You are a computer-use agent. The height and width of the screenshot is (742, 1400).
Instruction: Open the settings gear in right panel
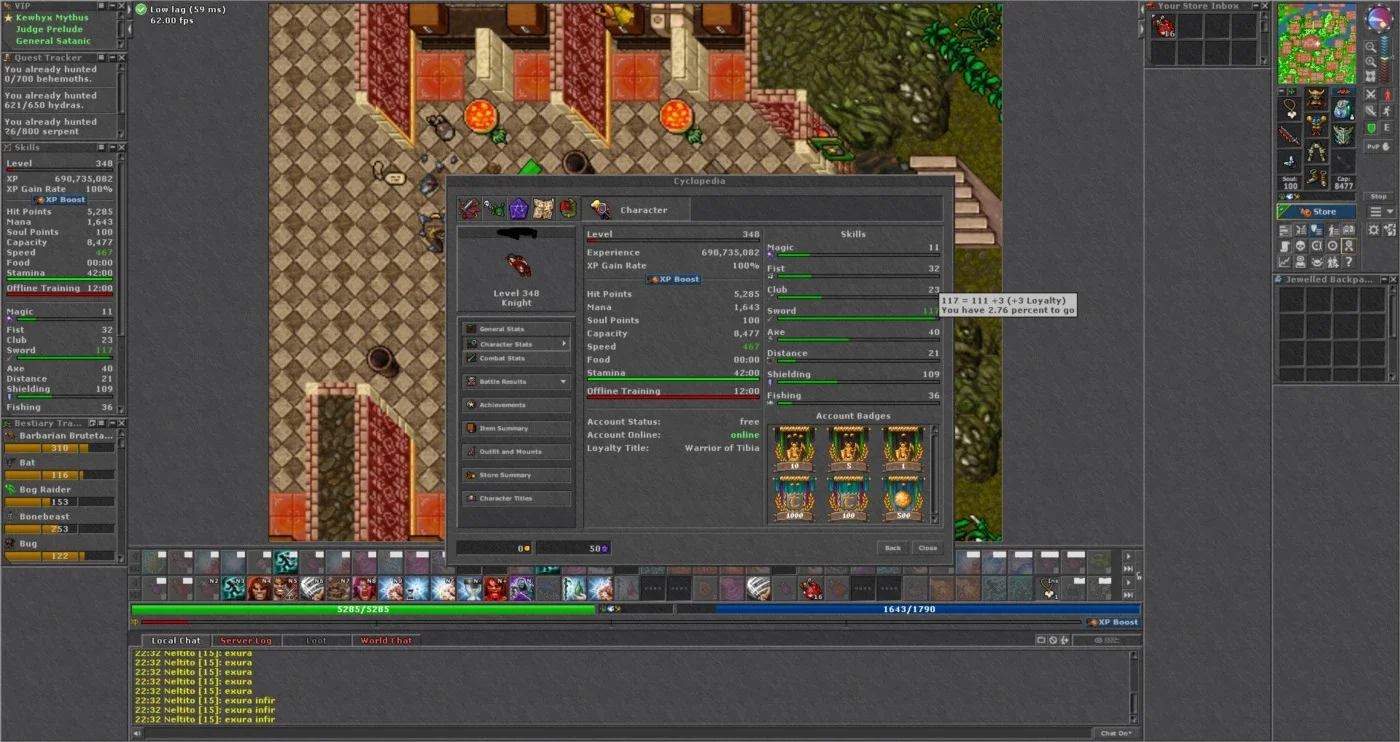click(1372, 230)
